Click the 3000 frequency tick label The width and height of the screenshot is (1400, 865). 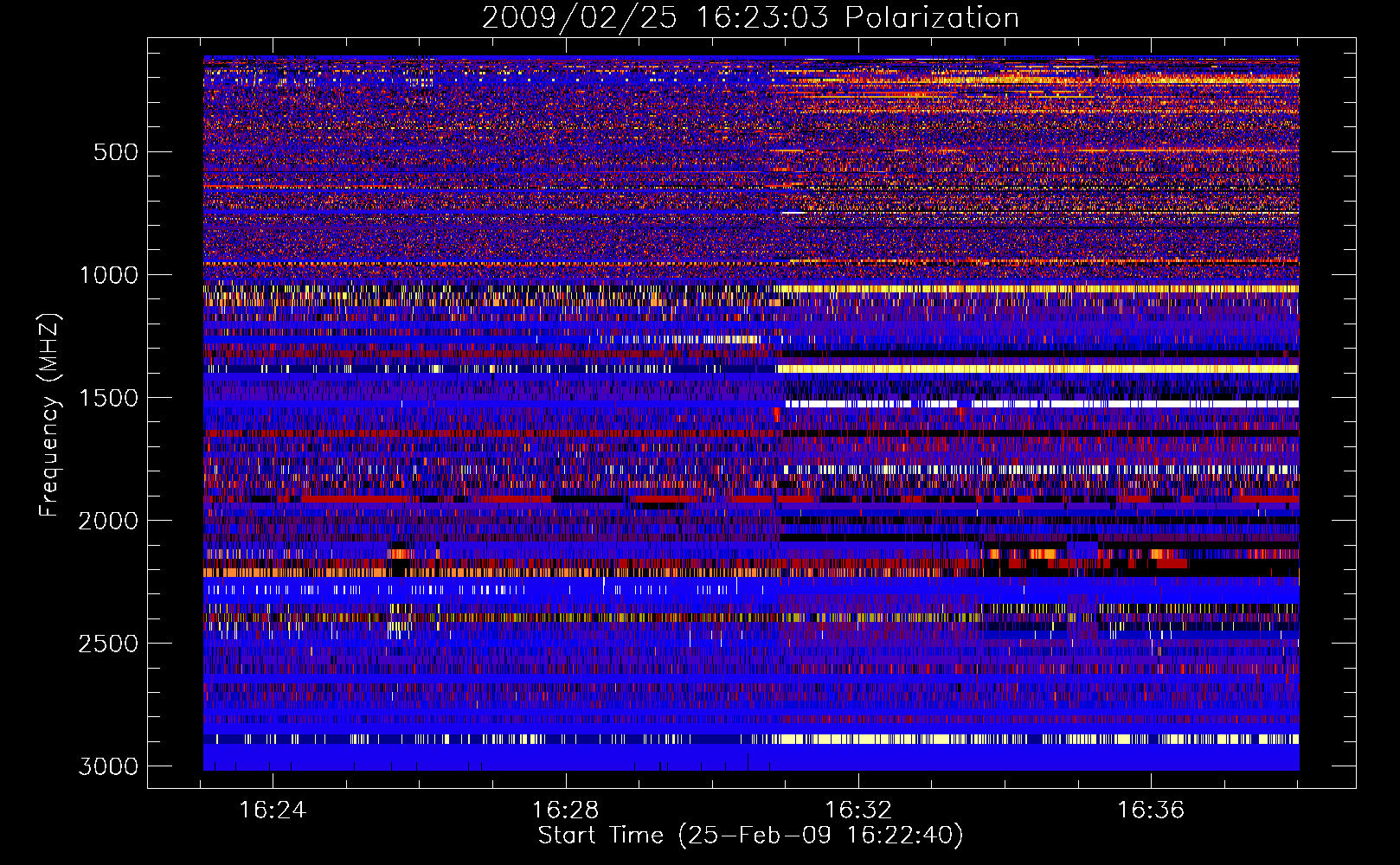click(x=108, y=766)
